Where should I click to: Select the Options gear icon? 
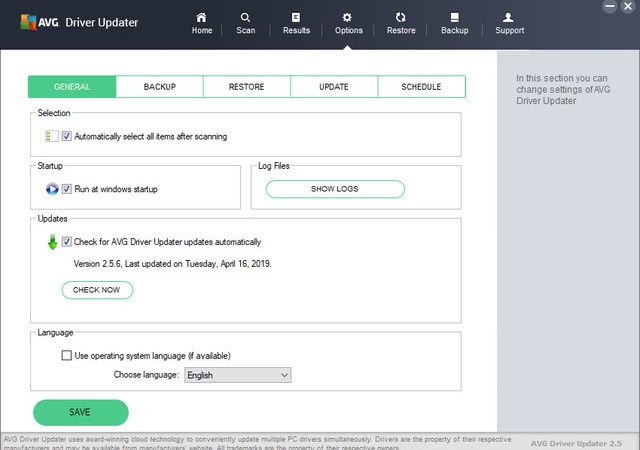(347, 18)
